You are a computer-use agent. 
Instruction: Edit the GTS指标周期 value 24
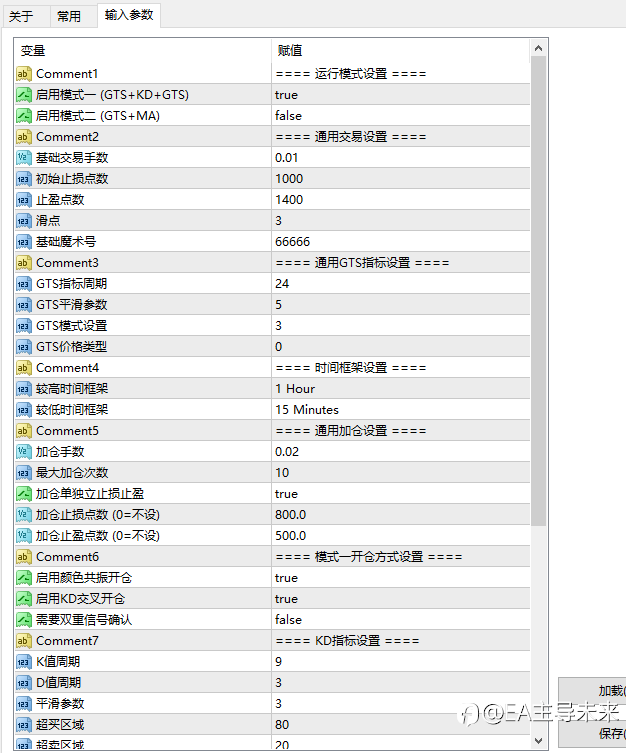click(x=401, y=284)
